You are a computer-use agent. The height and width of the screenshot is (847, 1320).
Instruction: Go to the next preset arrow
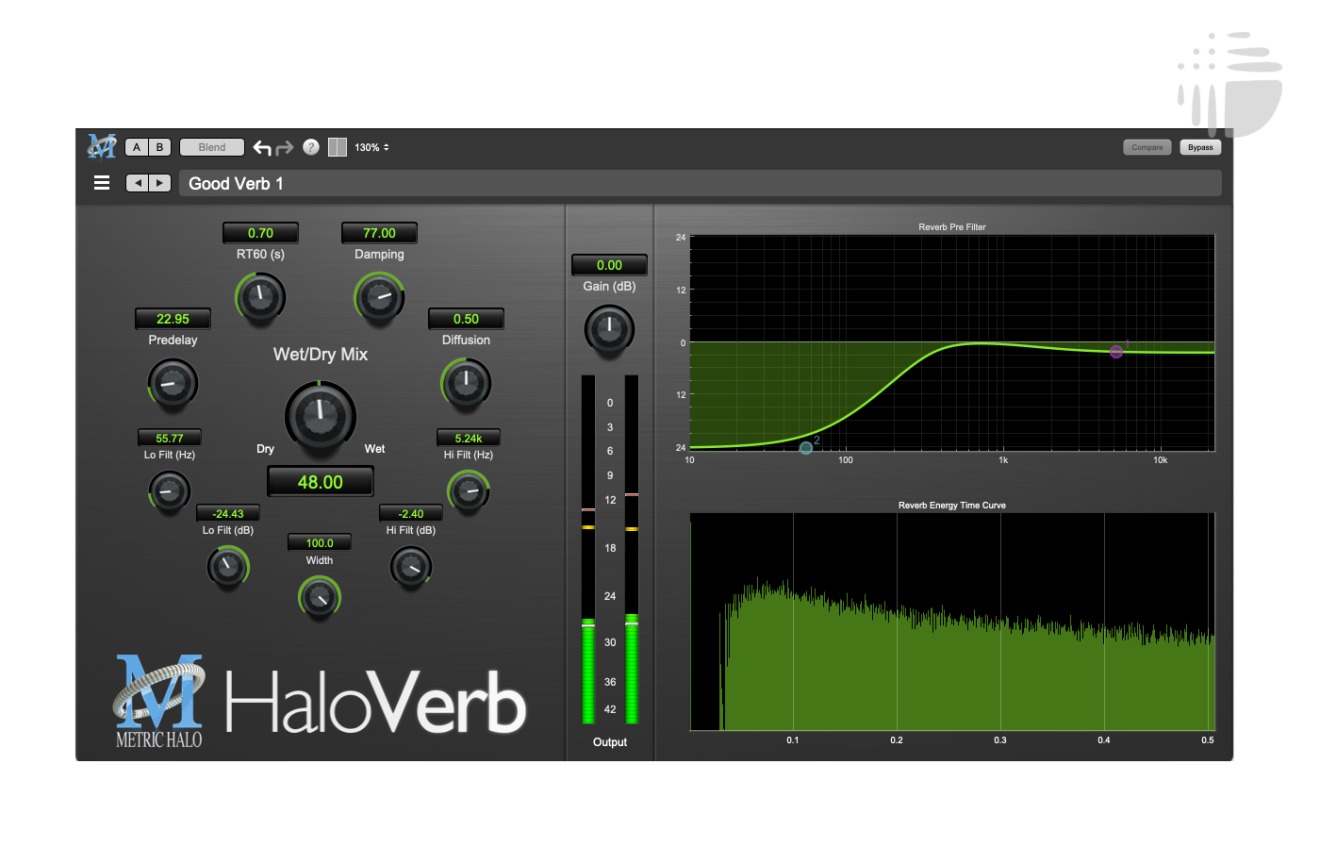tap(159, 183)
